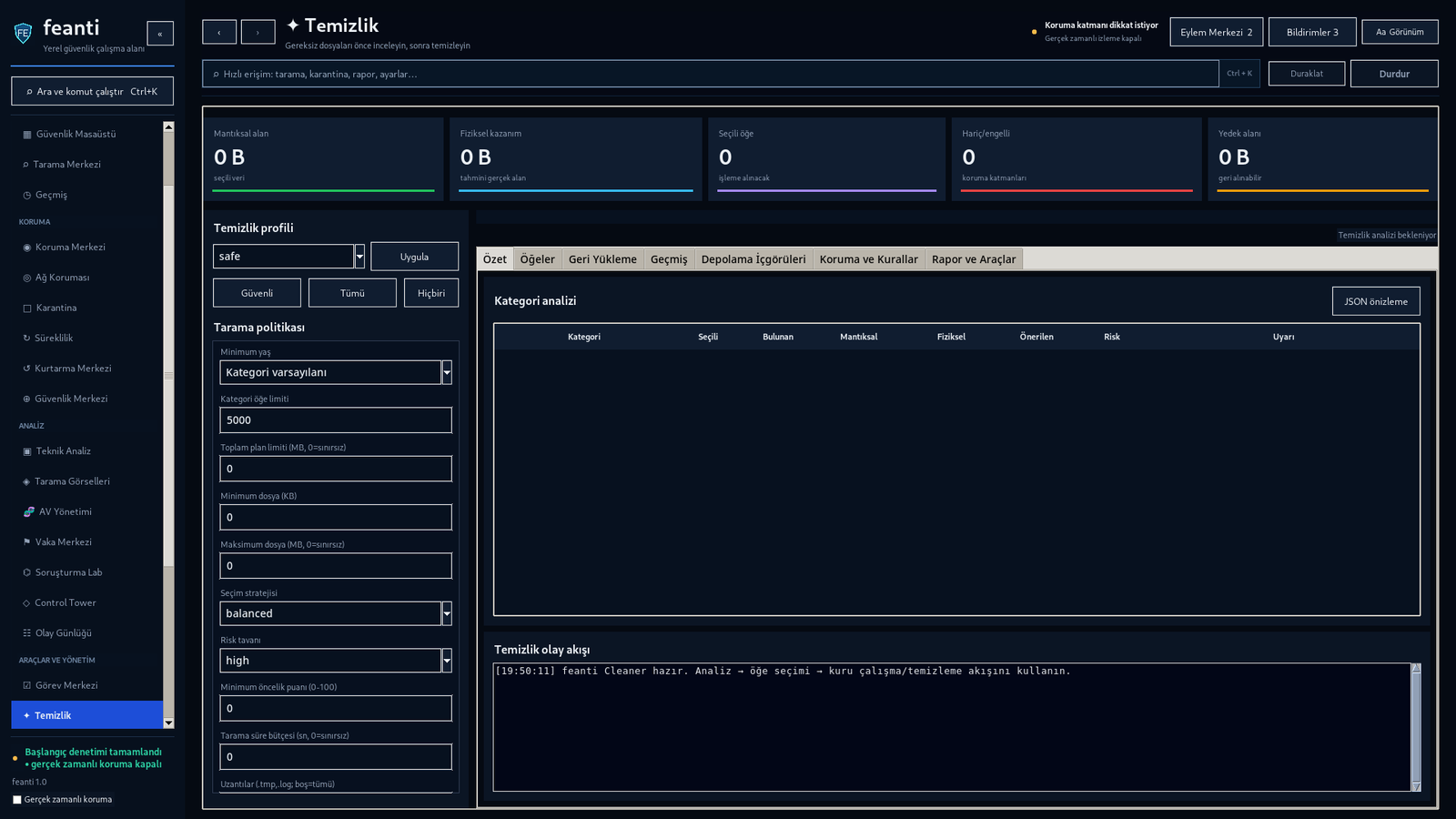Viewport: 1456px width, 819px height.
Task: Click the event log scrollbar down arrow
Action: click(x=1416, y=786)
